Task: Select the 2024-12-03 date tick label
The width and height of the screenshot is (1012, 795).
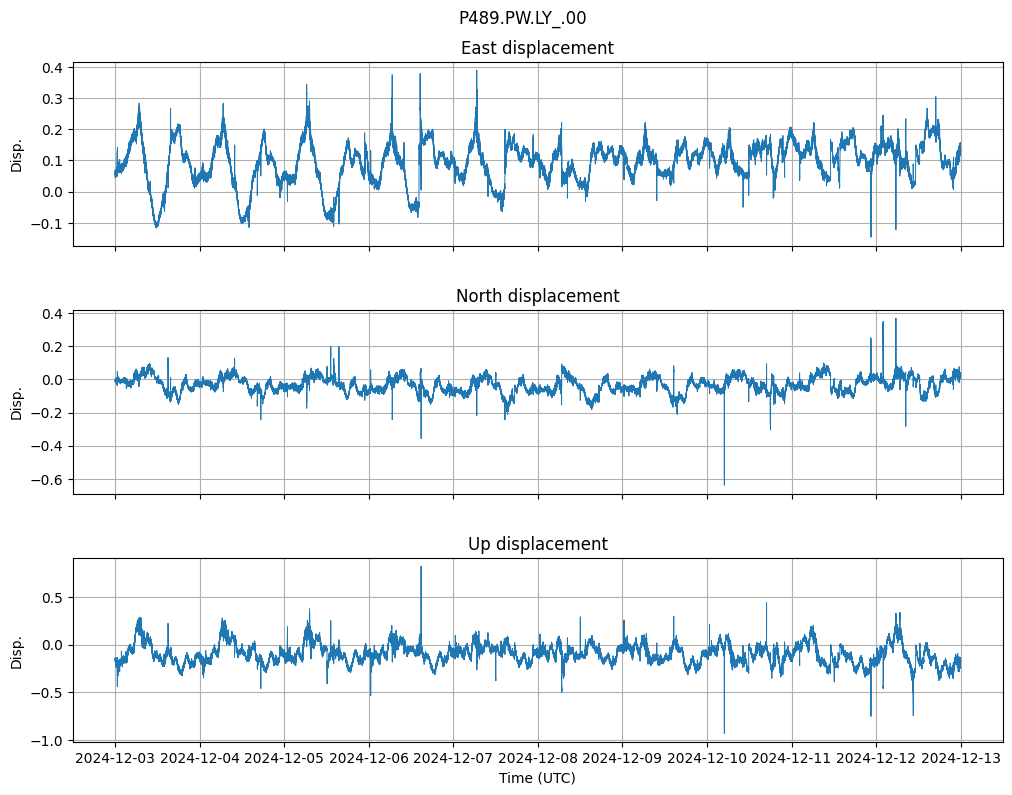Action: pyautogui.click(x=115, y=758)
